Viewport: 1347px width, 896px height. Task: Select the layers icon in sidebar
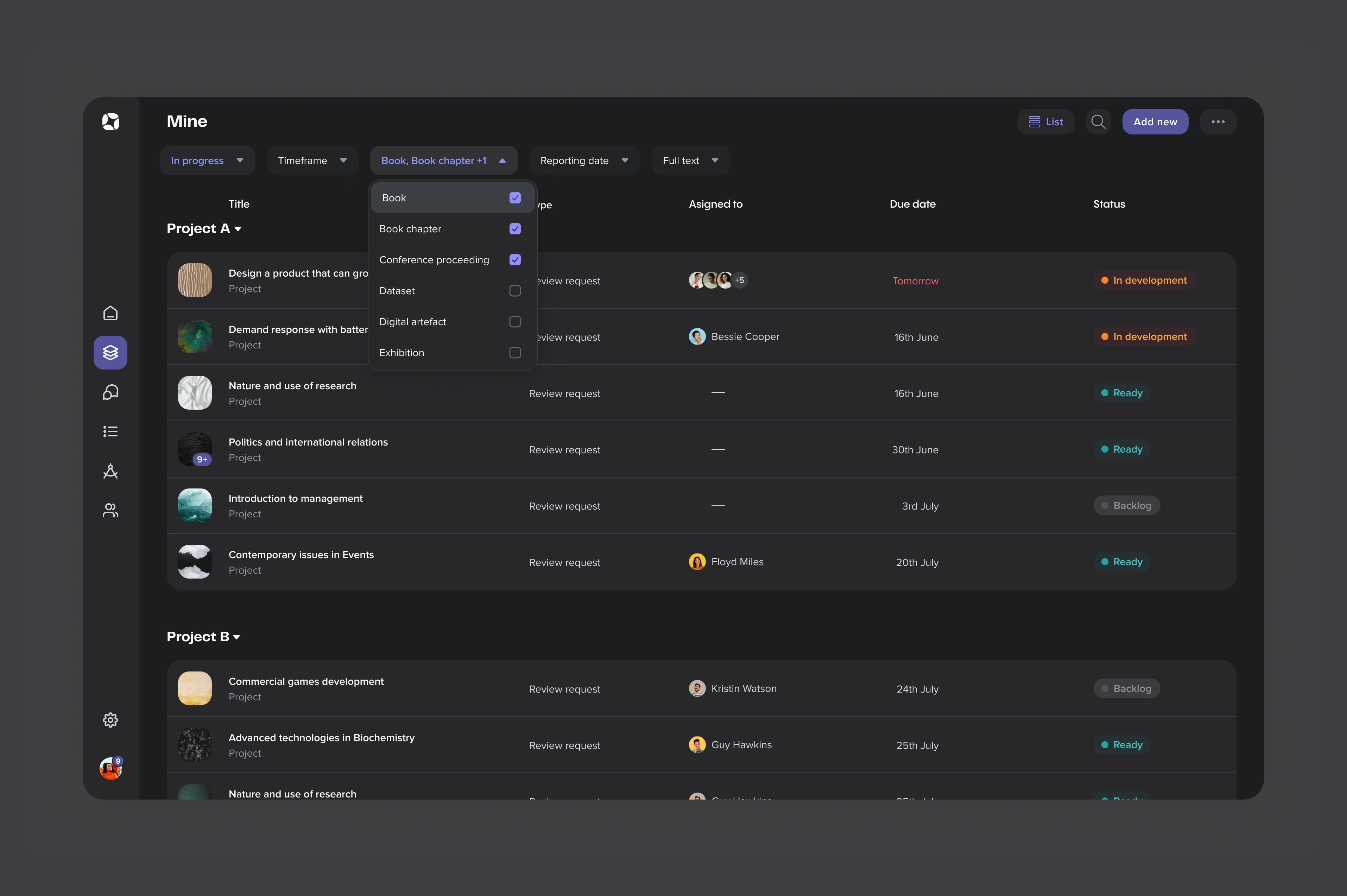(110, 353)
